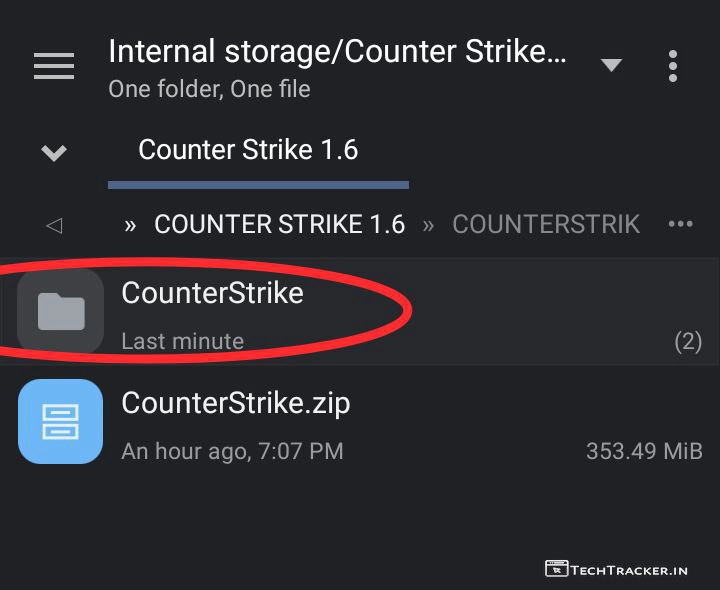
Task: Show more breadcrumb options via the ellipsis
Action: point(680,224)
